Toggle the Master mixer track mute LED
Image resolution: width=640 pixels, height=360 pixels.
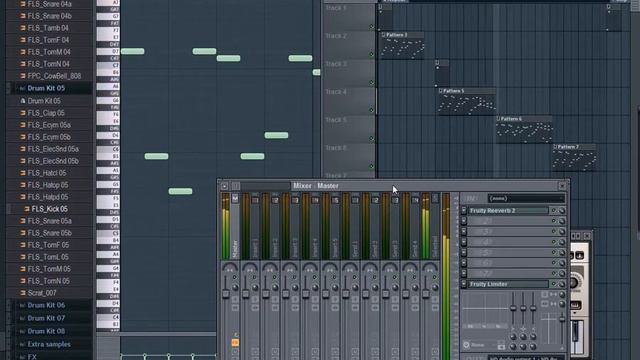coord(235,277)
